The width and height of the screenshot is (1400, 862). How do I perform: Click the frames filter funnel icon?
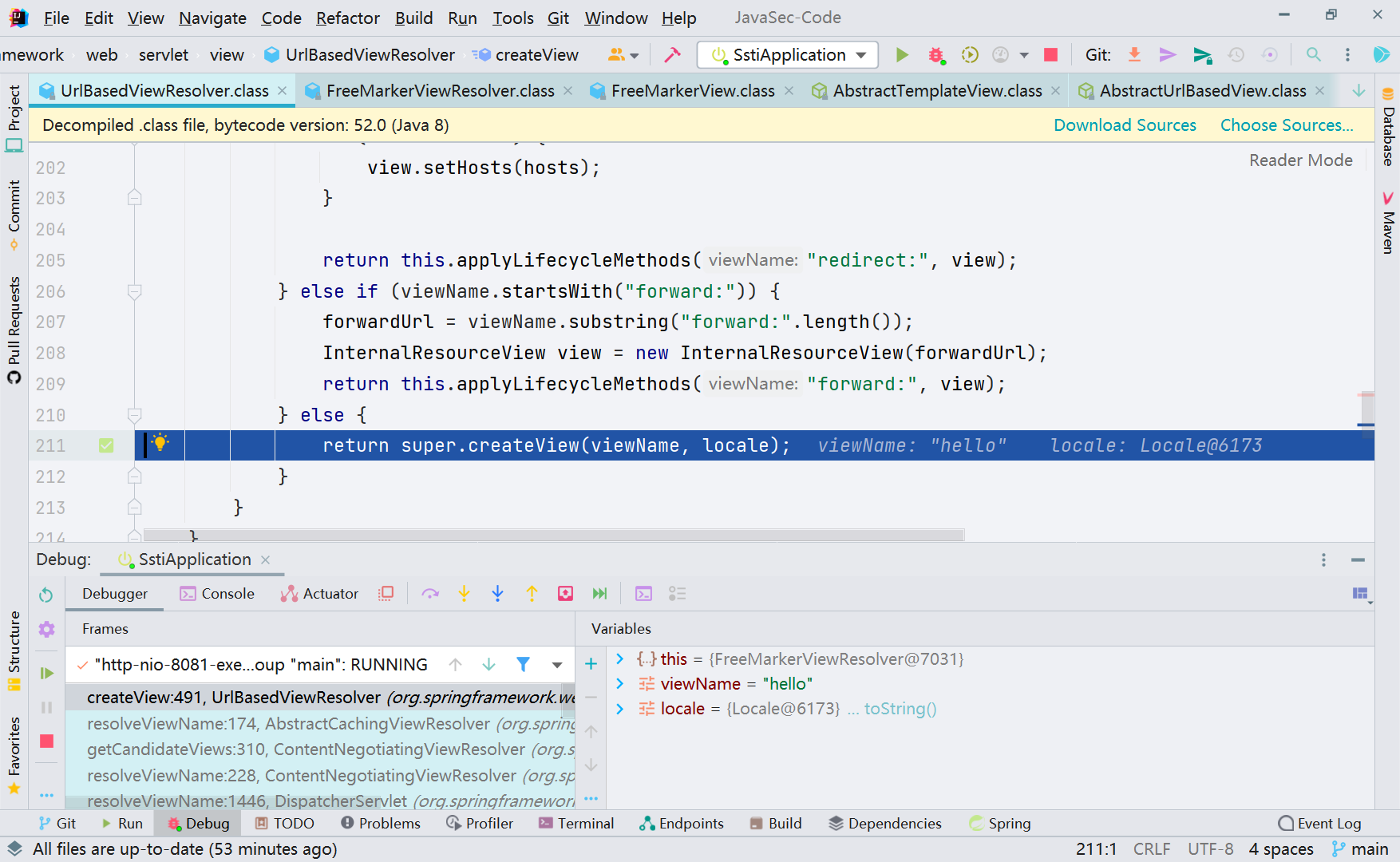click(523, 664)
